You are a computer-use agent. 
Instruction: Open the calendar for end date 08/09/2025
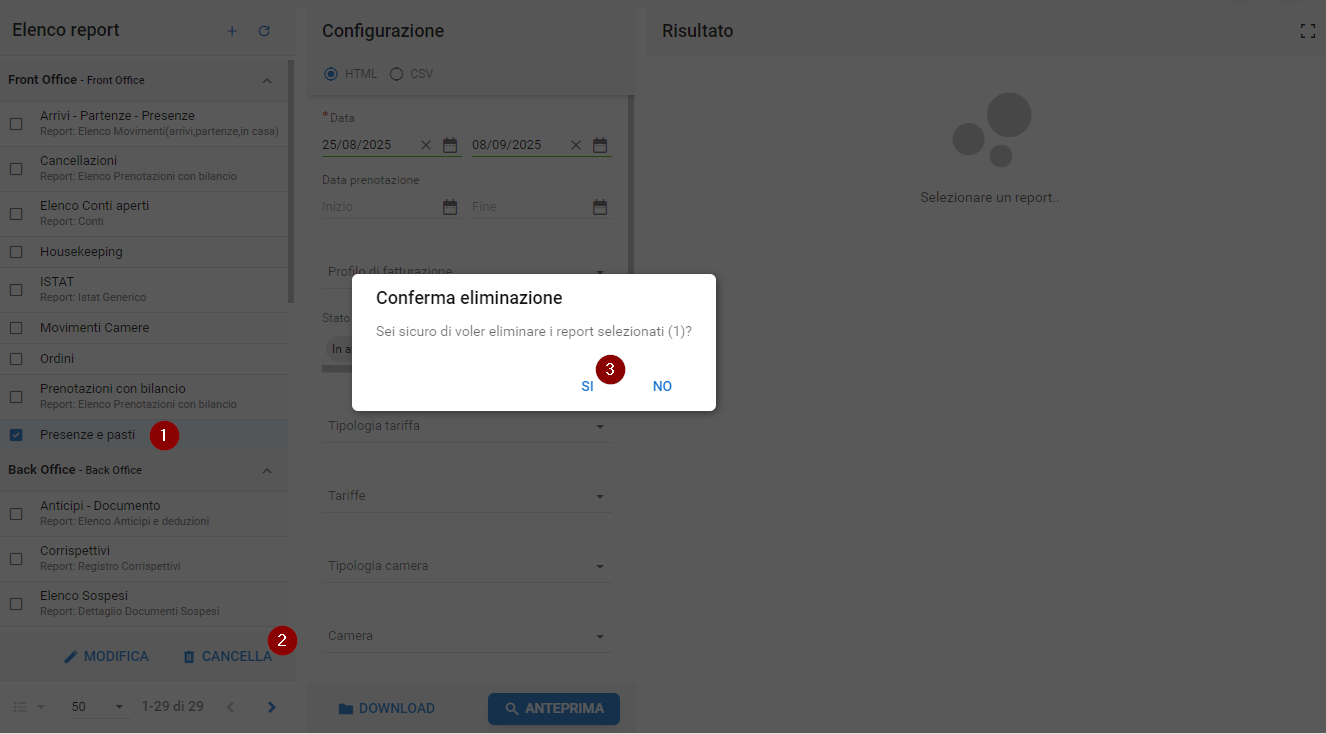click(600, 145)
